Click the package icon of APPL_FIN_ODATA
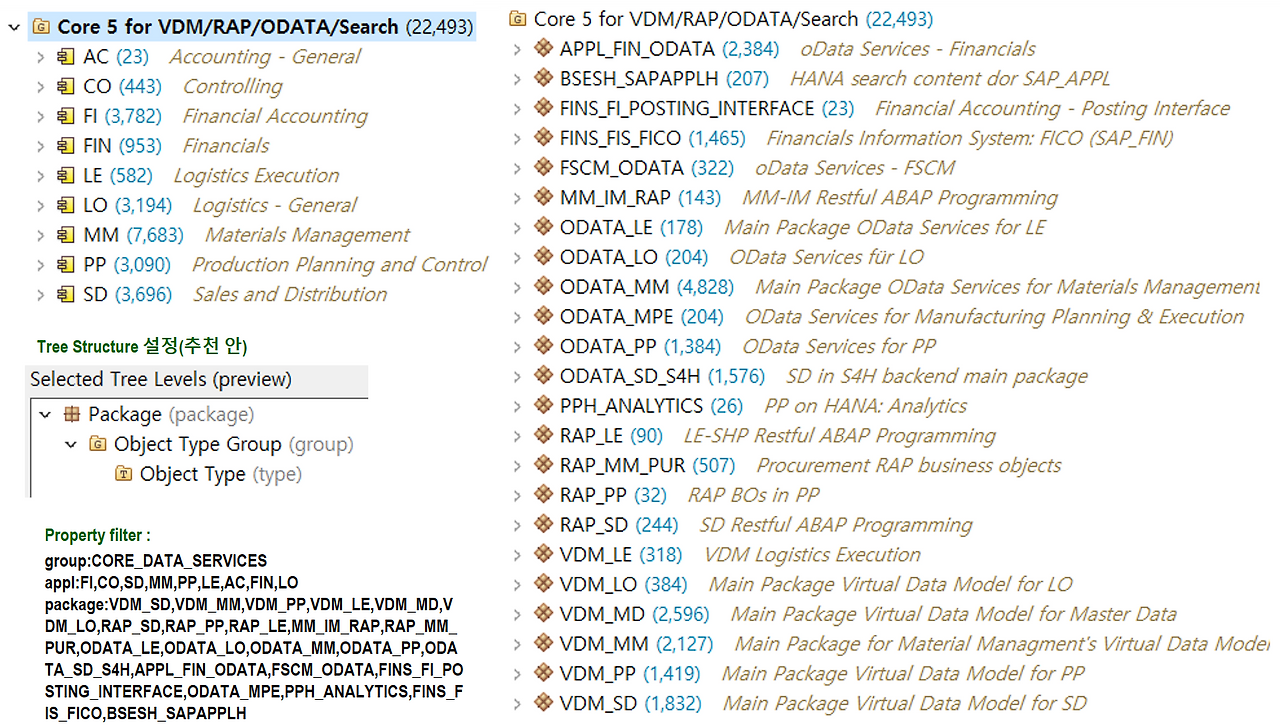1280x727 pixels. click(x=543, y=48)
